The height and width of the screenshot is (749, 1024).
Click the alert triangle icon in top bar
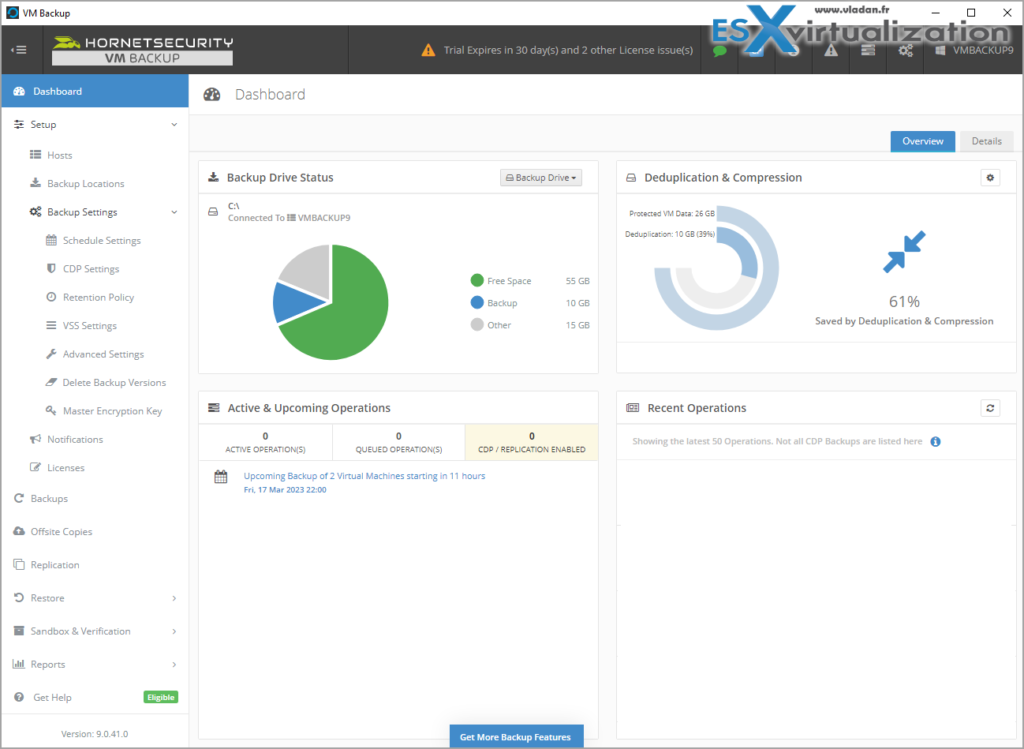pyautogui.click(x=829, y=51)
